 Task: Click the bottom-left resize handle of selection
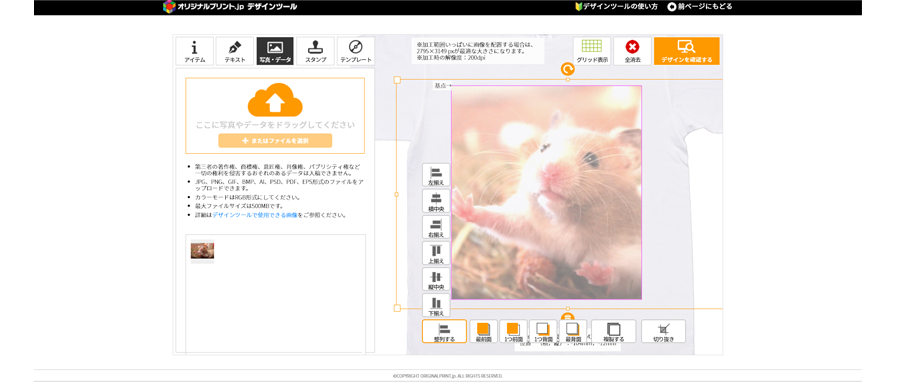coord(397,308)
